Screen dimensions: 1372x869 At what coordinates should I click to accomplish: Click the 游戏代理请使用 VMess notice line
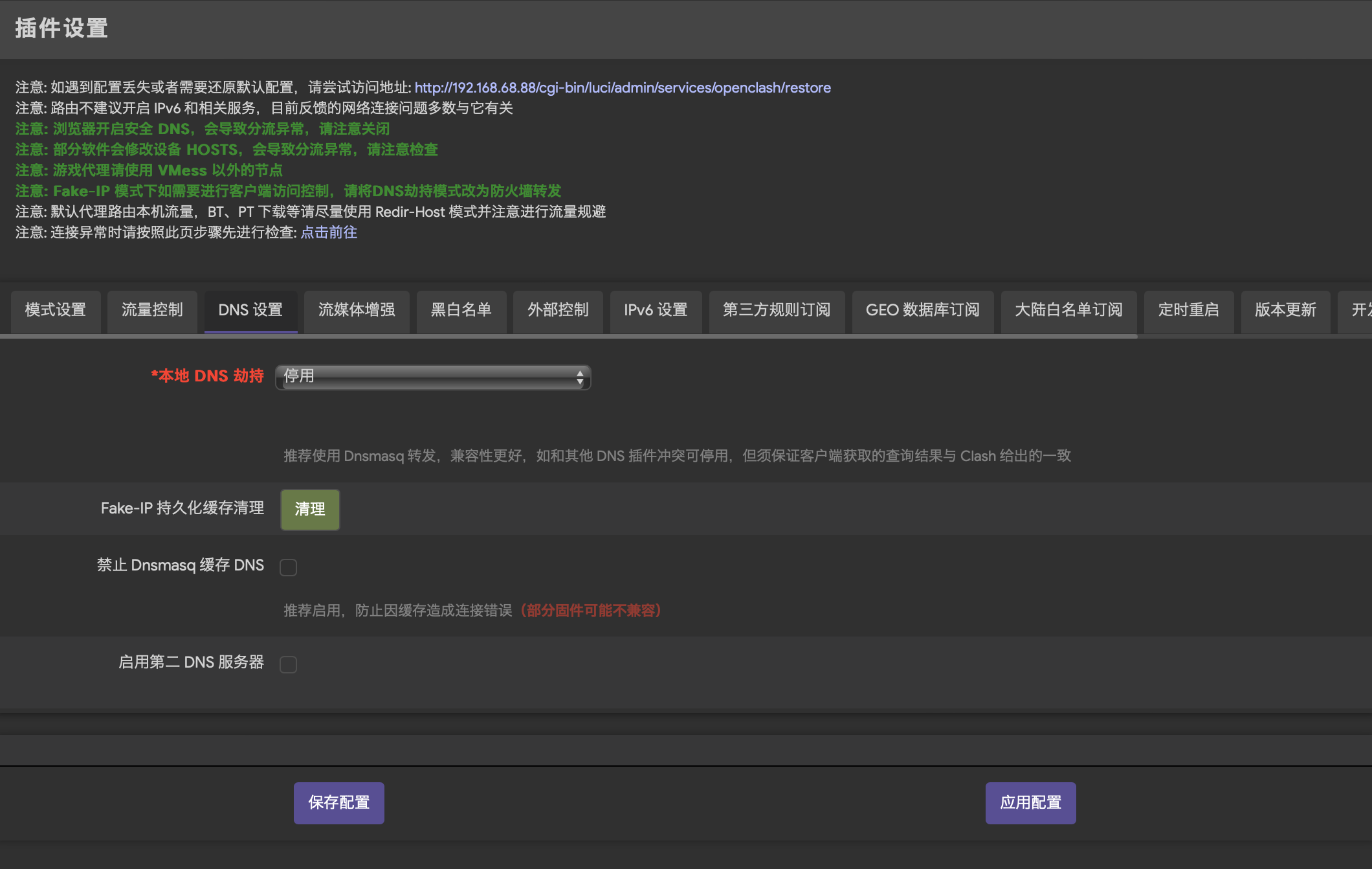pos(149,170)
